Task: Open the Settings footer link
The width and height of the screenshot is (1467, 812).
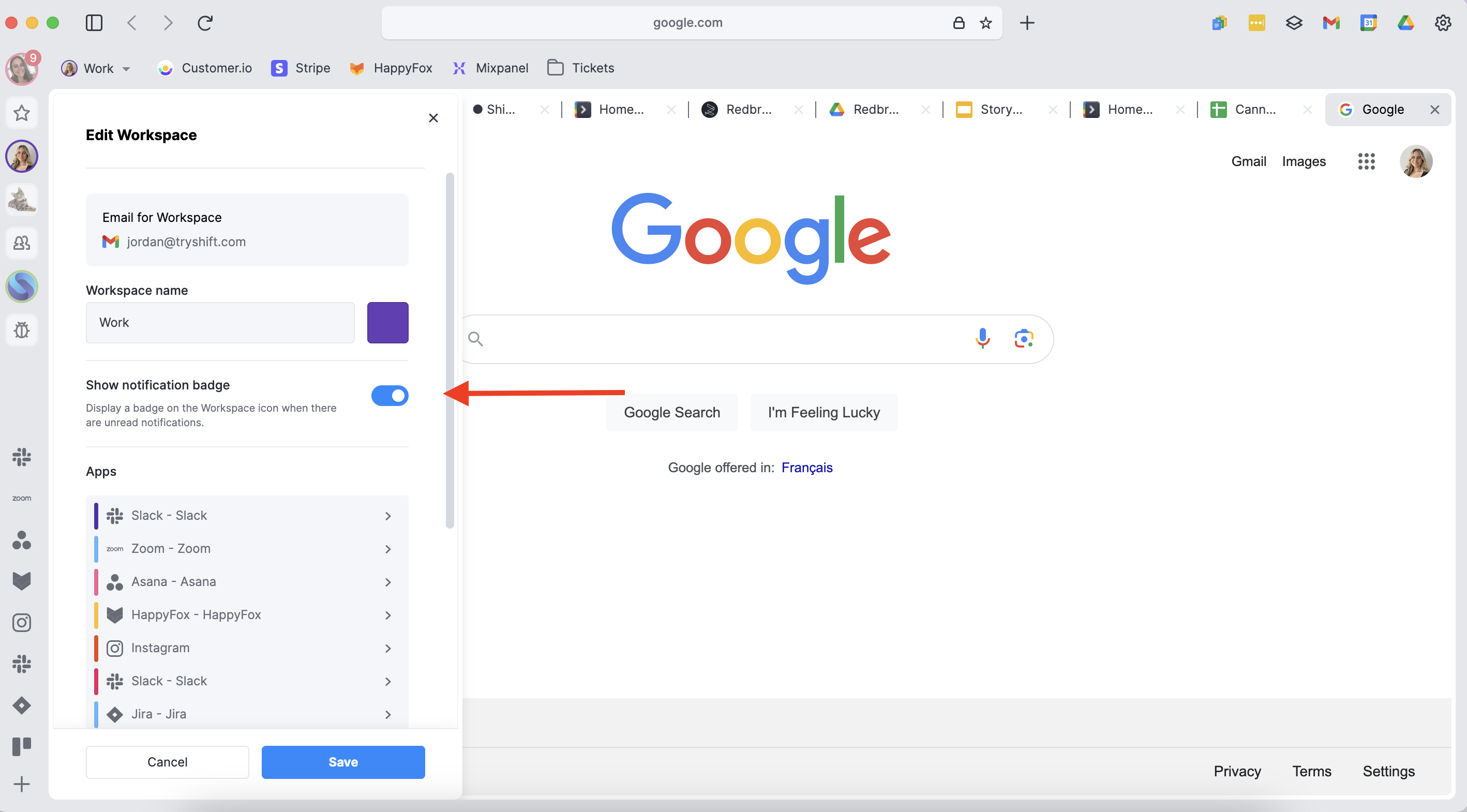Action: 1388,771
